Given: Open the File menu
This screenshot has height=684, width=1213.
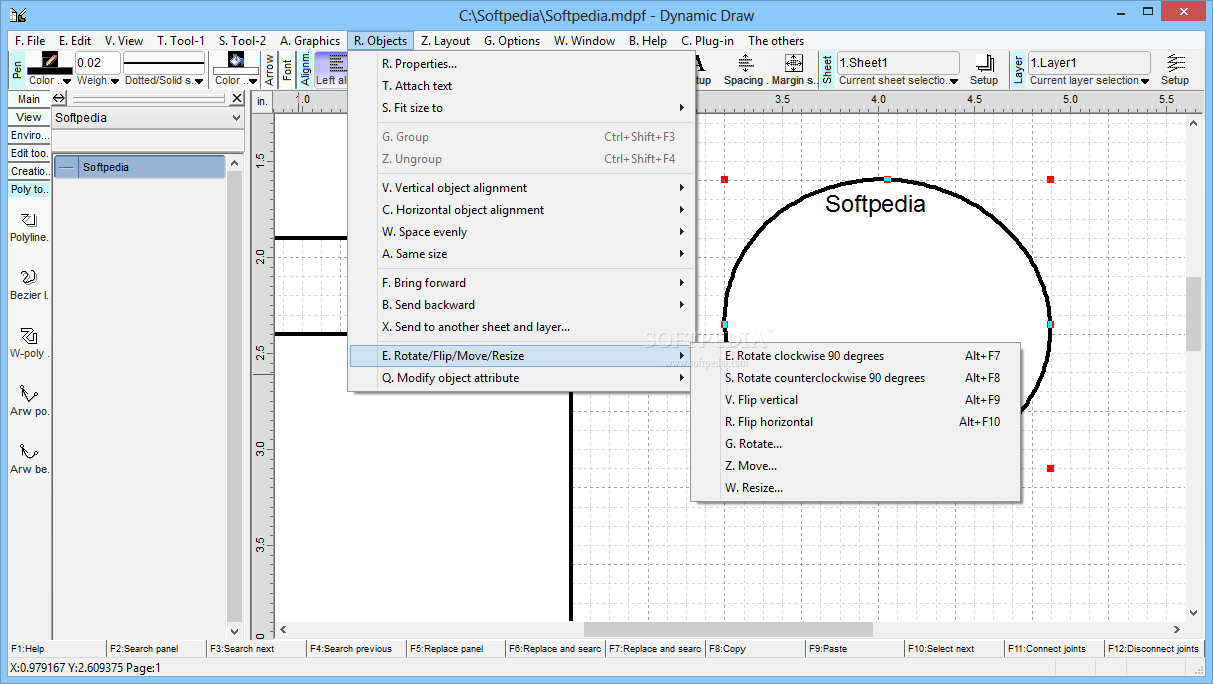Looking at the screenshot, I should pos(30,41).
